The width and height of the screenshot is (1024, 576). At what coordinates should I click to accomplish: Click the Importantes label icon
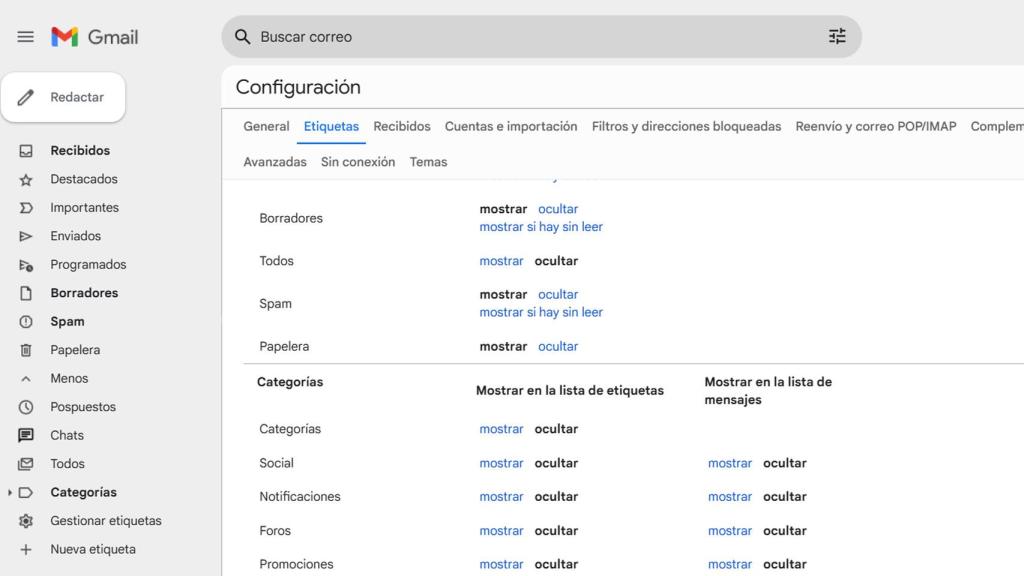tap(25, 208)
